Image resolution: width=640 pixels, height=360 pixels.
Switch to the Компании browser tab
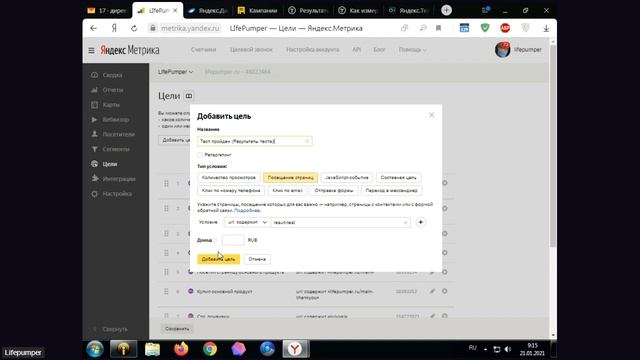point(258,11)
